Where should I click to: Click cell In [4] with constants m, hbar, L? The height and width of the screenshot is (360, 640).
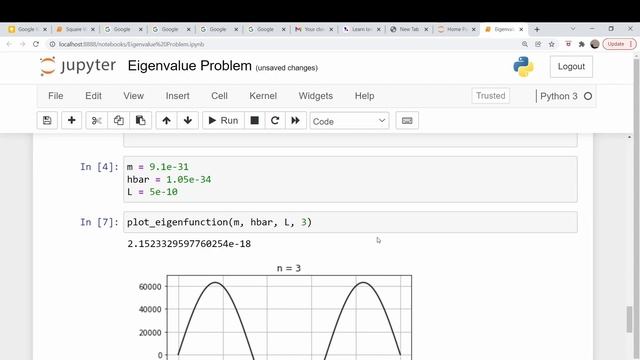(350, 179)
